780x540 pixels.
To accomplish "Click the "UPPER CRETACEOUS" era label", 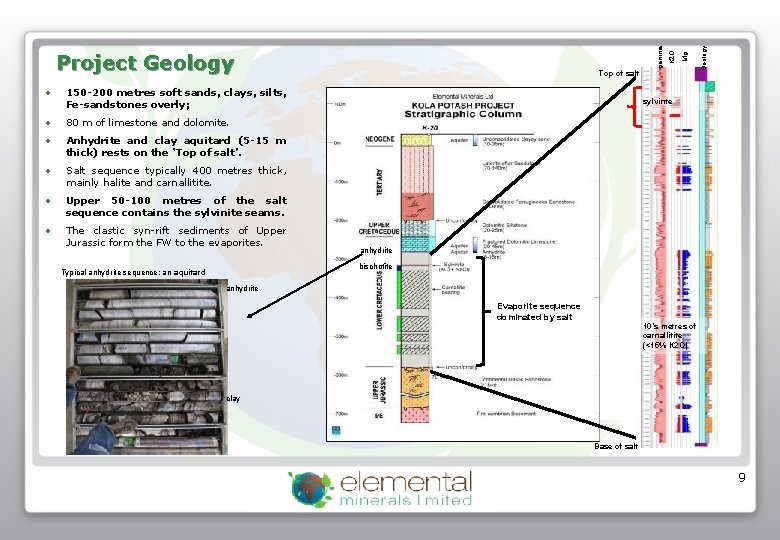I will [379, 228].
